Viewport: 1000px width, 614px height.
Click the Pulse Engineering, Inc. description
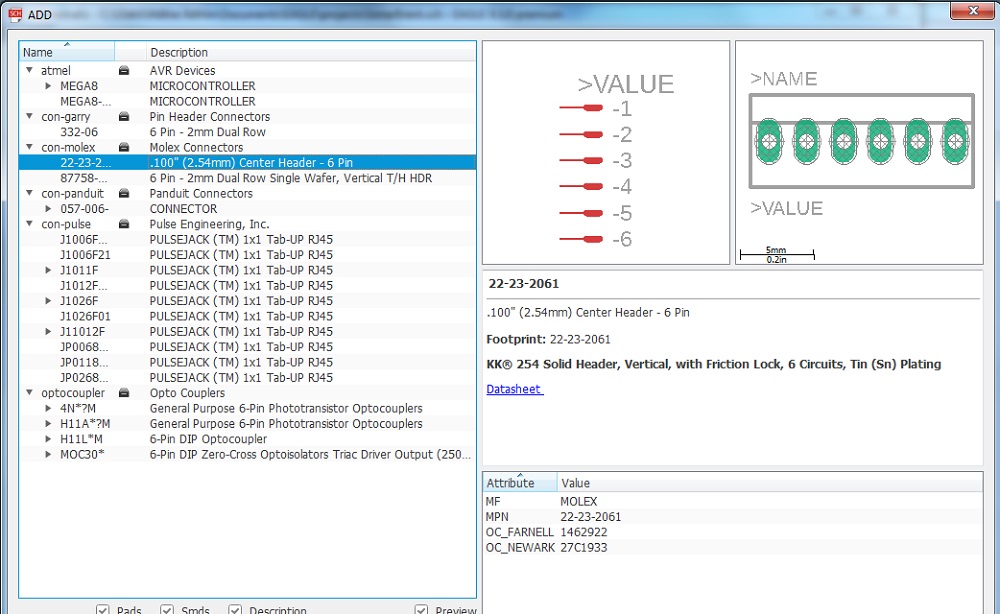[x=210, y=224]
